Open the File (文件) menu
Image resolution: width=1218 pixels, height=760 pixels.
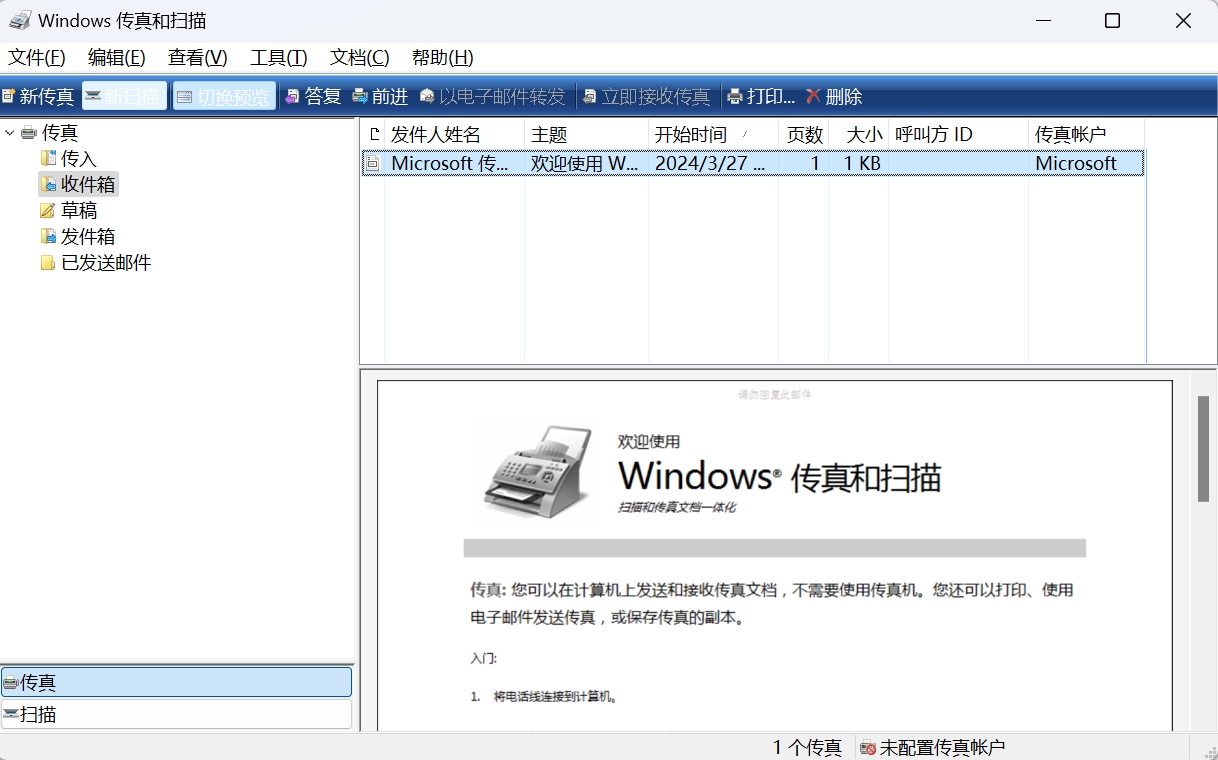click(x=37, y=58)
